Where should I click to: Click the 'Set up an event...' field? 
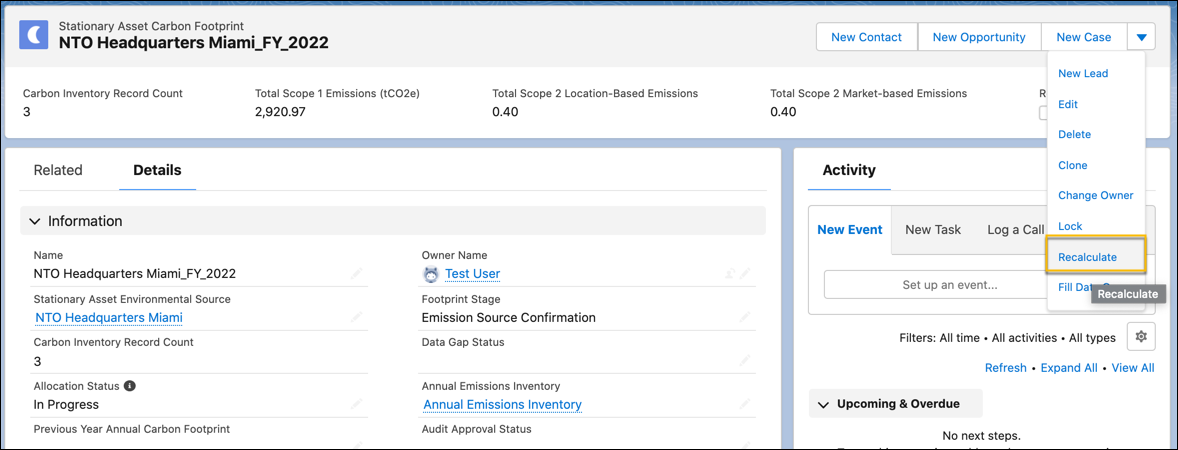[x=936, y=285]
